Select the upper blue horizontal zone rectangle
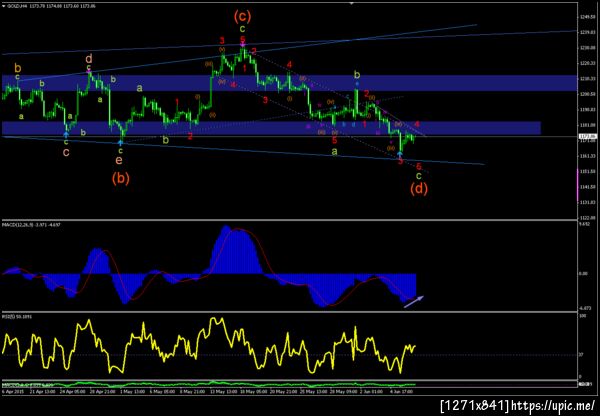Screen dimensions: 600x416 [290, 83]
